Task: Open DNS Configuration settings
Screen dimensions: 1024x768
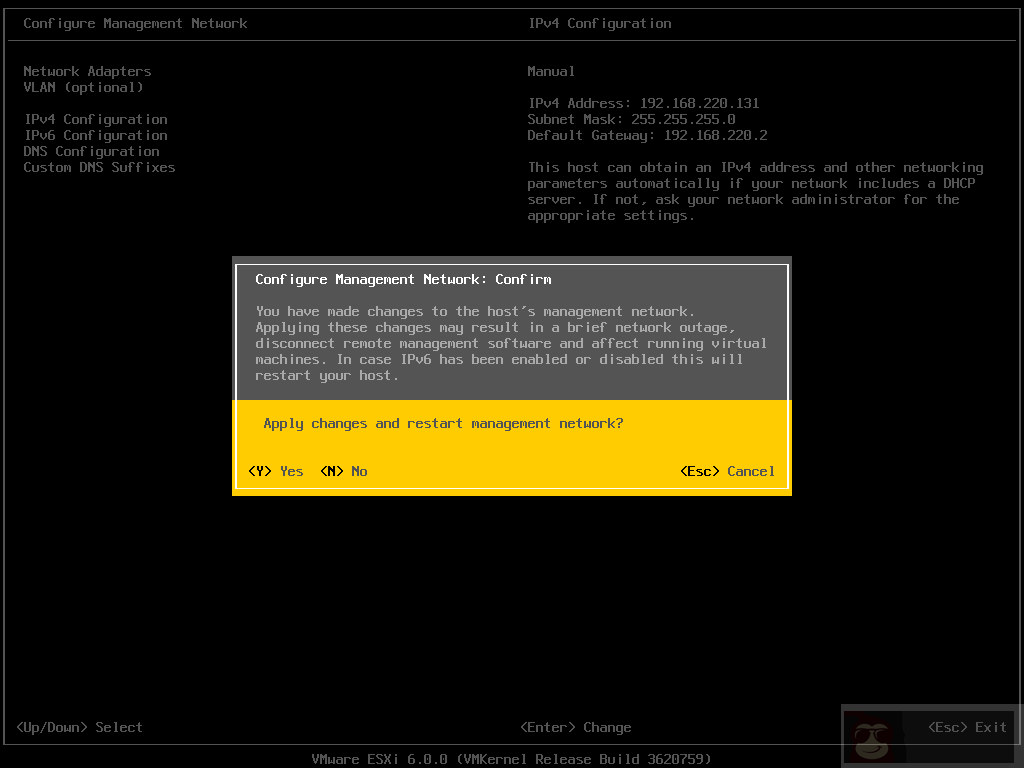Action: coord(91,151)
